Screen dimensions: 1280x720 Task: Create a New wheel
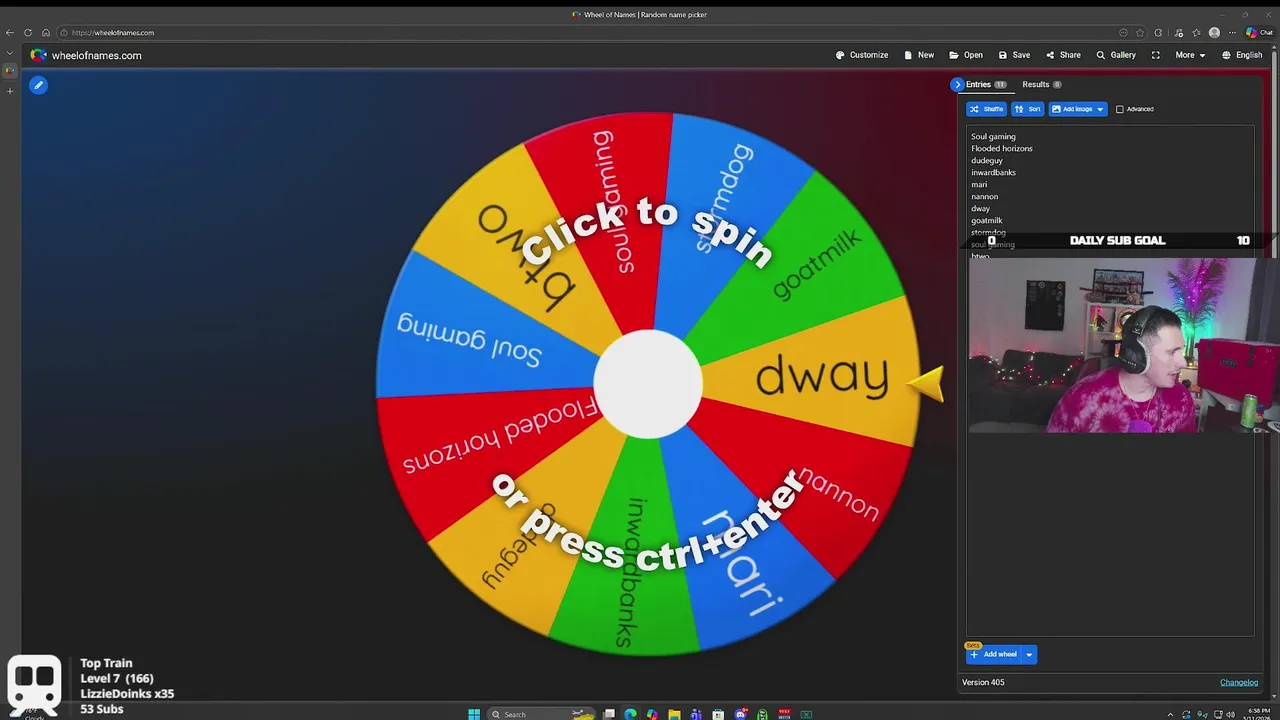(x=919, y=55)
